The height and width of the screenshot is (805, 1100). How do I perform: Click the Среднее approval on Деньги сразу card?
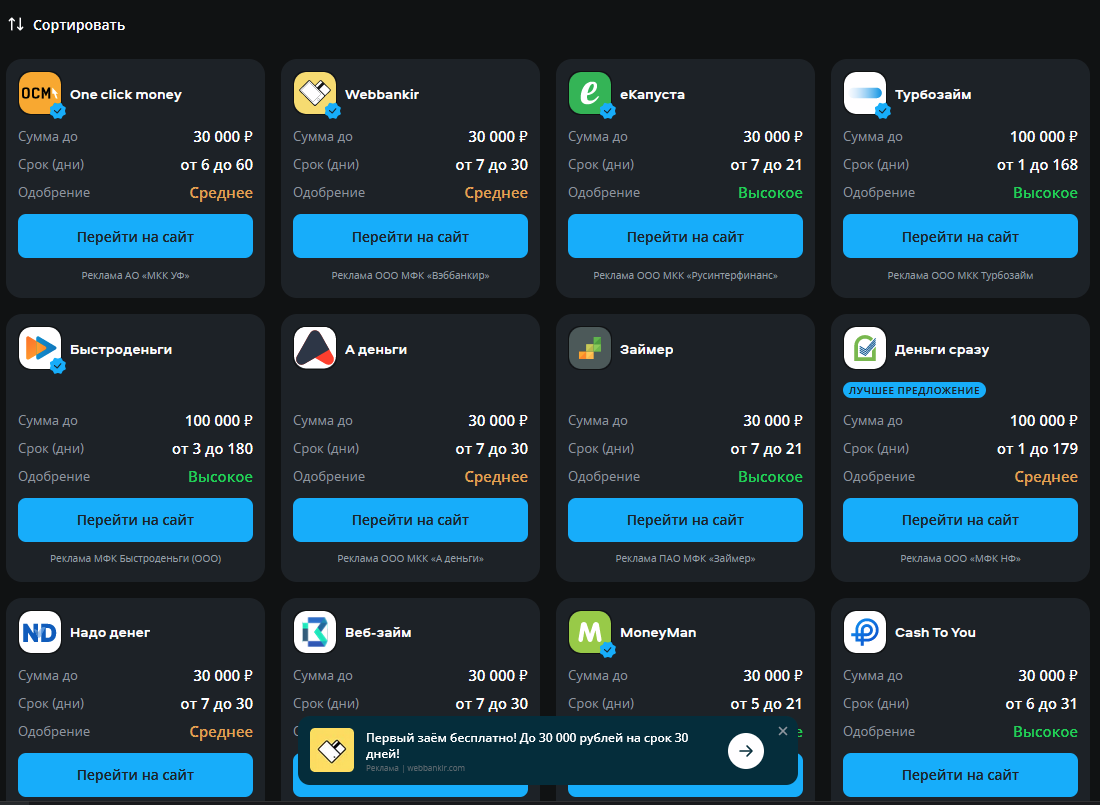pos(1046,477)
